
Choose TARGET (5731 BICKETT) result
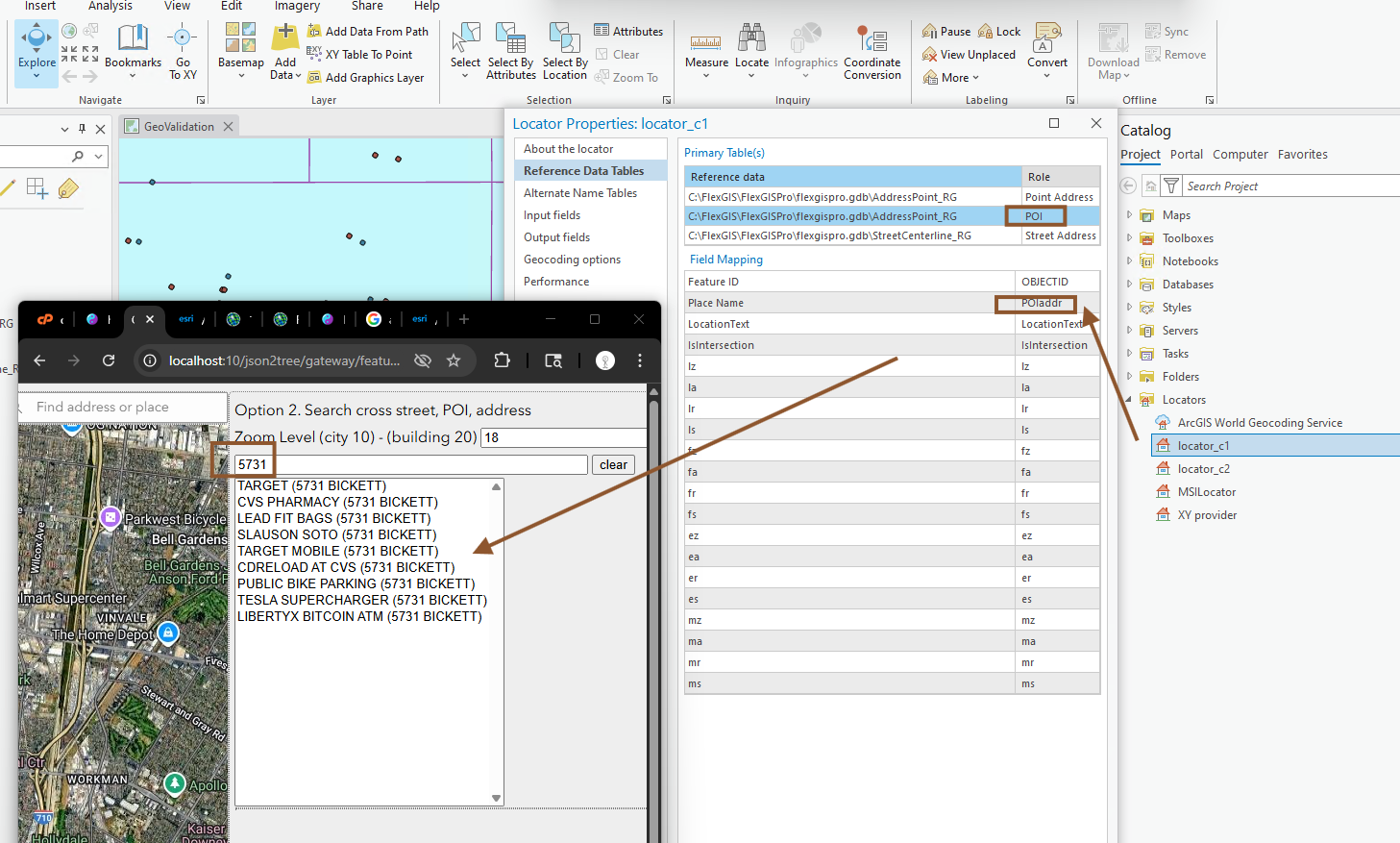[x=311, y=486]
